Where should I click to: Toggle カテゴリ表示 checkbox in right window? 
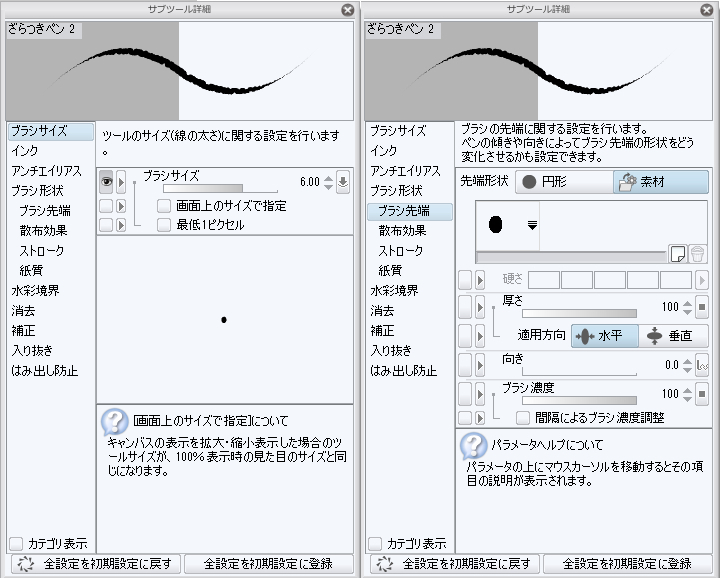point(375,544)
